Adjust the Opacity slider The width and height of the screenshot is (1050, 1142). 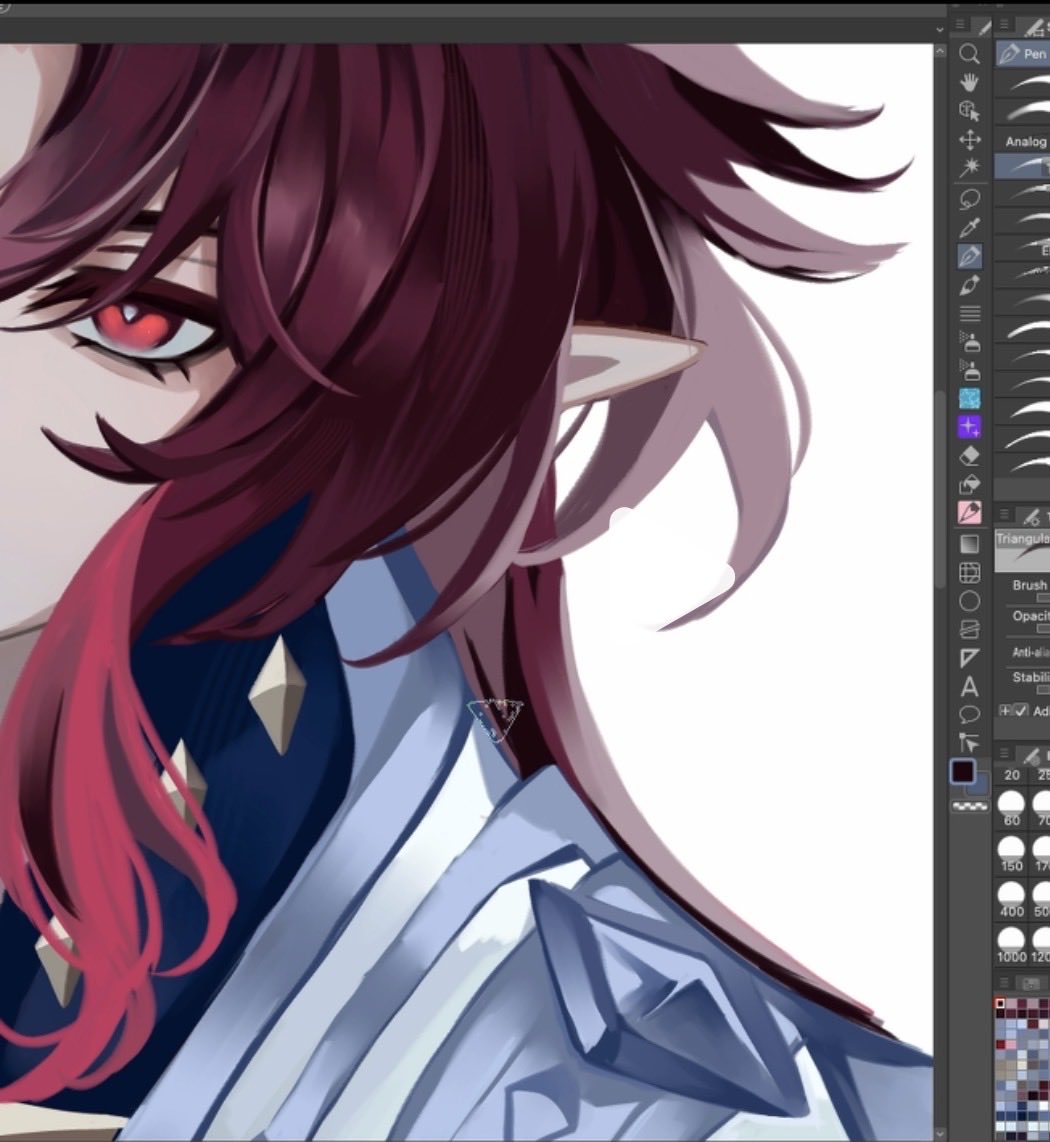point(1043,628)
